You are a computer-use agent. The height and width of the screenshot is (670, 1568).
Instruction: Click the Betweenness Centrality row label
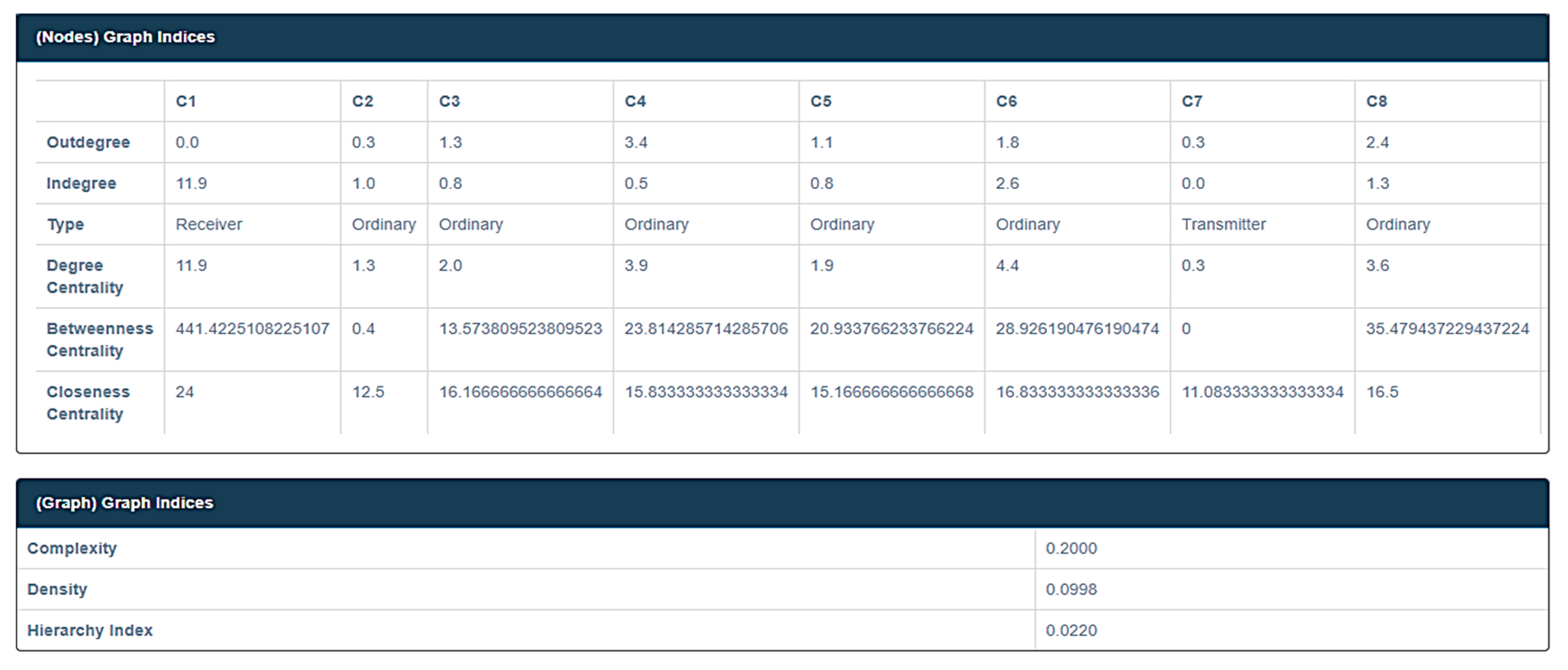pos(100,340)
